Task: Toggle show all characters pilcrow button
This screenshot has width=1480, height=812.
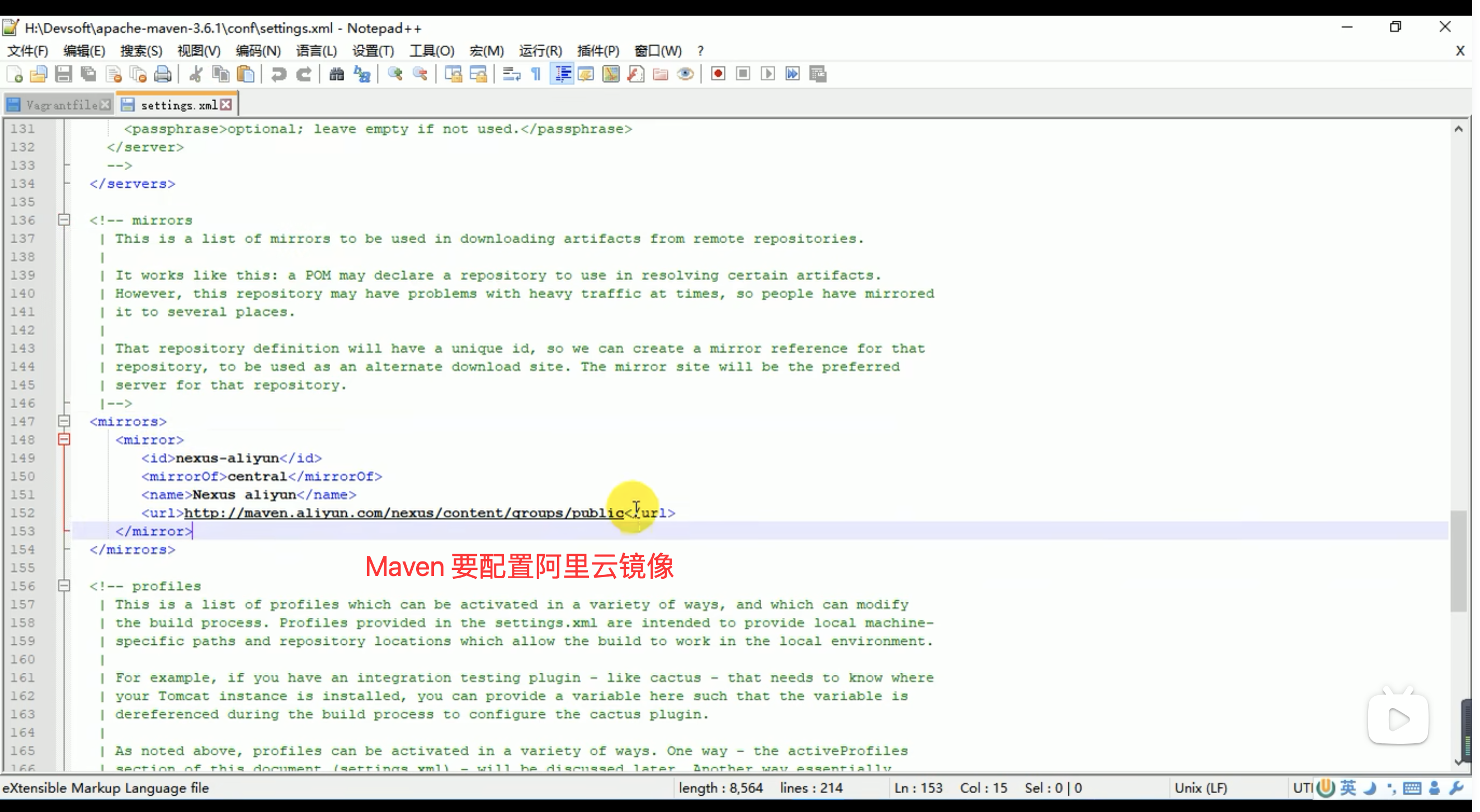Action: point(536,74)
